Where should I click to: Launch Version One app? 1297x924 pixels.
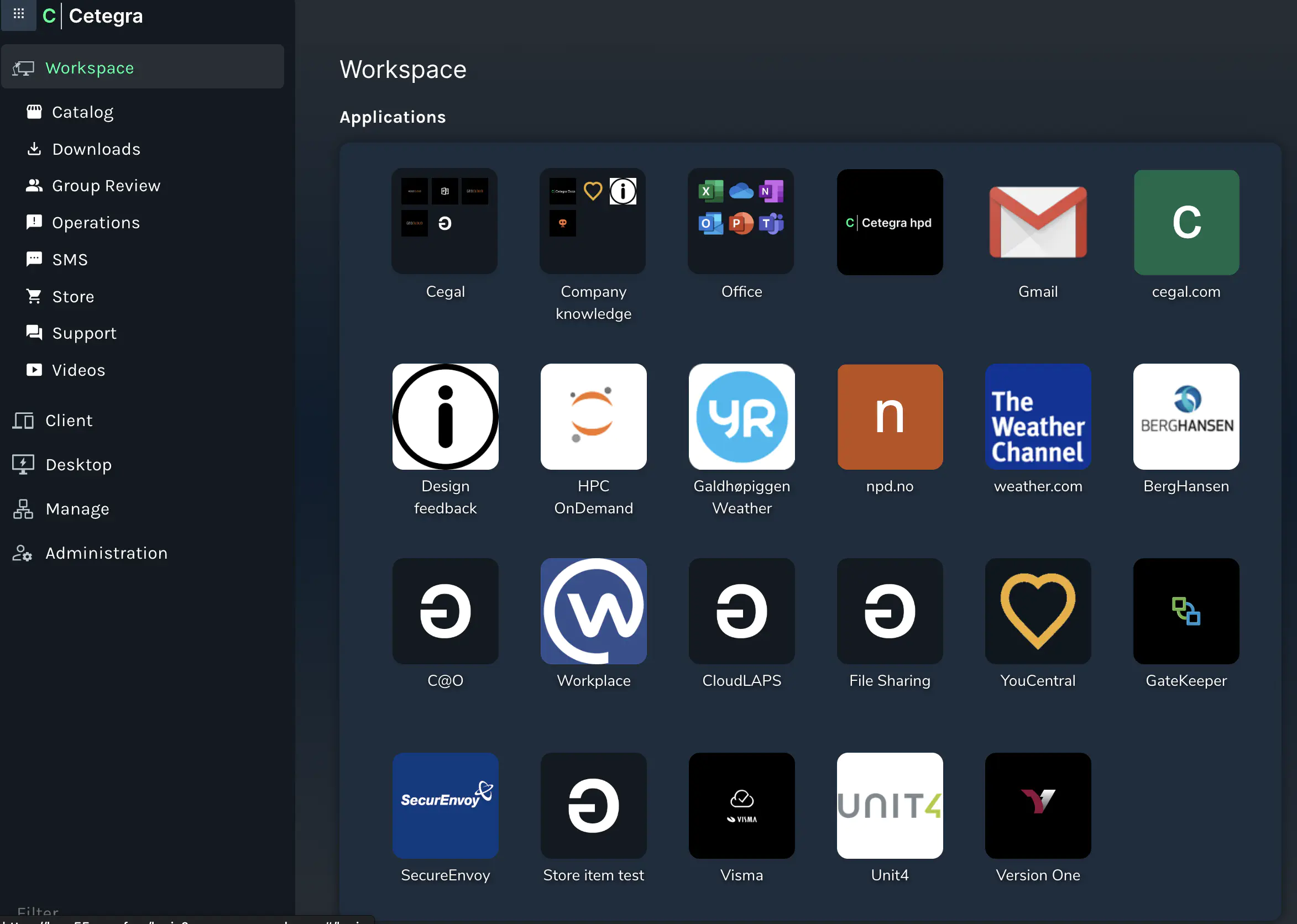[1038, 806]
